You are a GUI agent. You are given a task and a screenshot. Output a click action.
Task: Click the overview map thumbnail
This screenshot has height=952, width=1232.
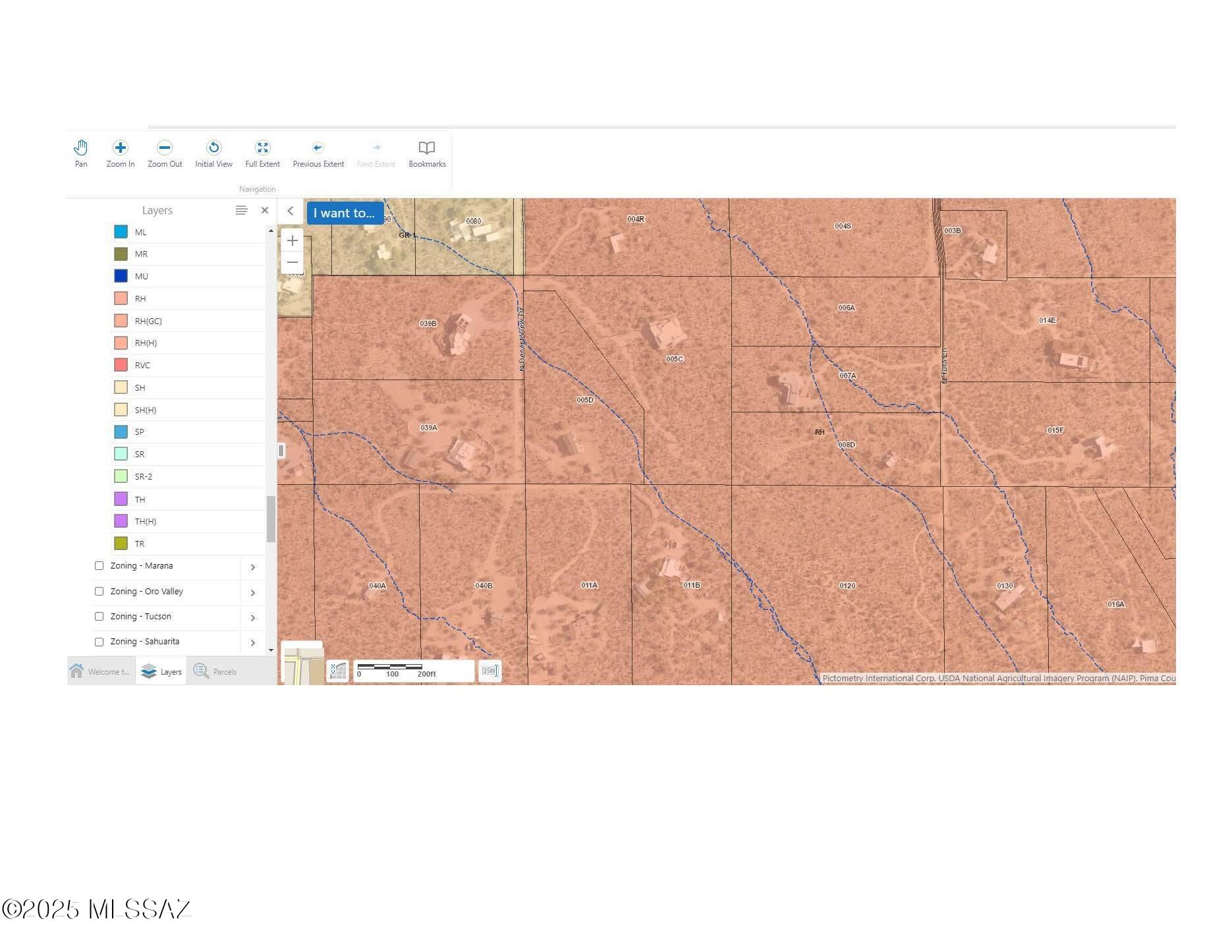(x=302, y=663)
